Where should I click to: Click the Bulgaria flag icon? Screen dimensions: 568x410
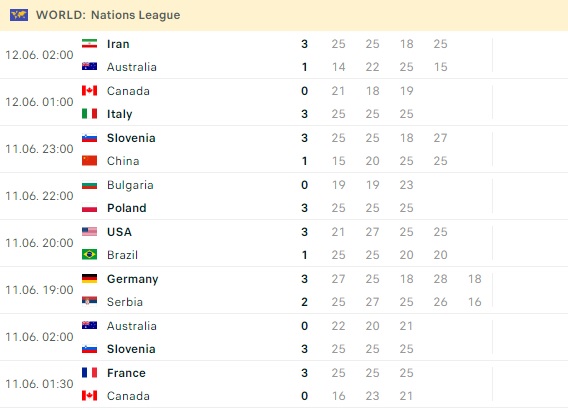pyautogui.click(x=89, y=185)
